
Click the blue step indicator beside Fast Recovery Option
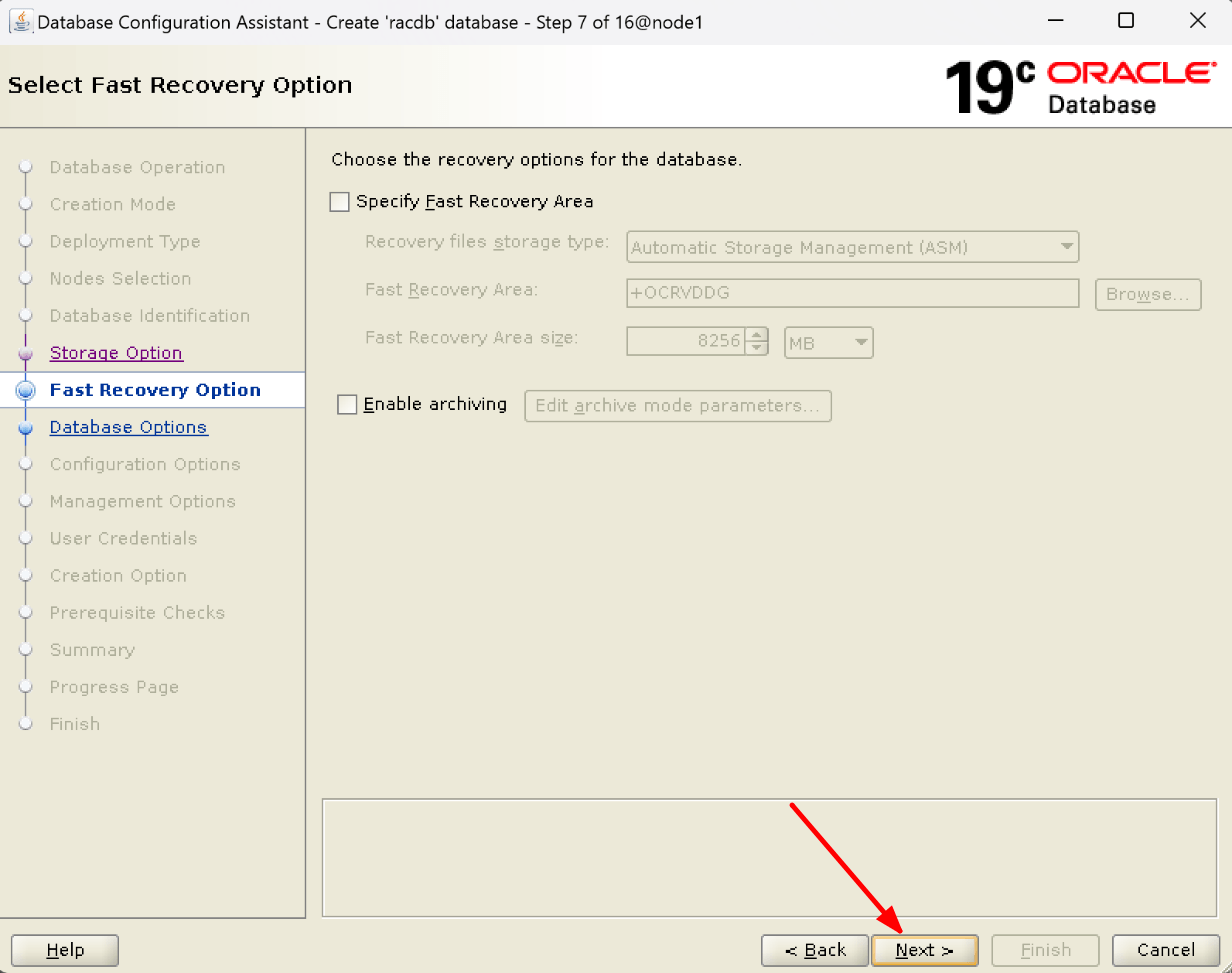point(24,390)
